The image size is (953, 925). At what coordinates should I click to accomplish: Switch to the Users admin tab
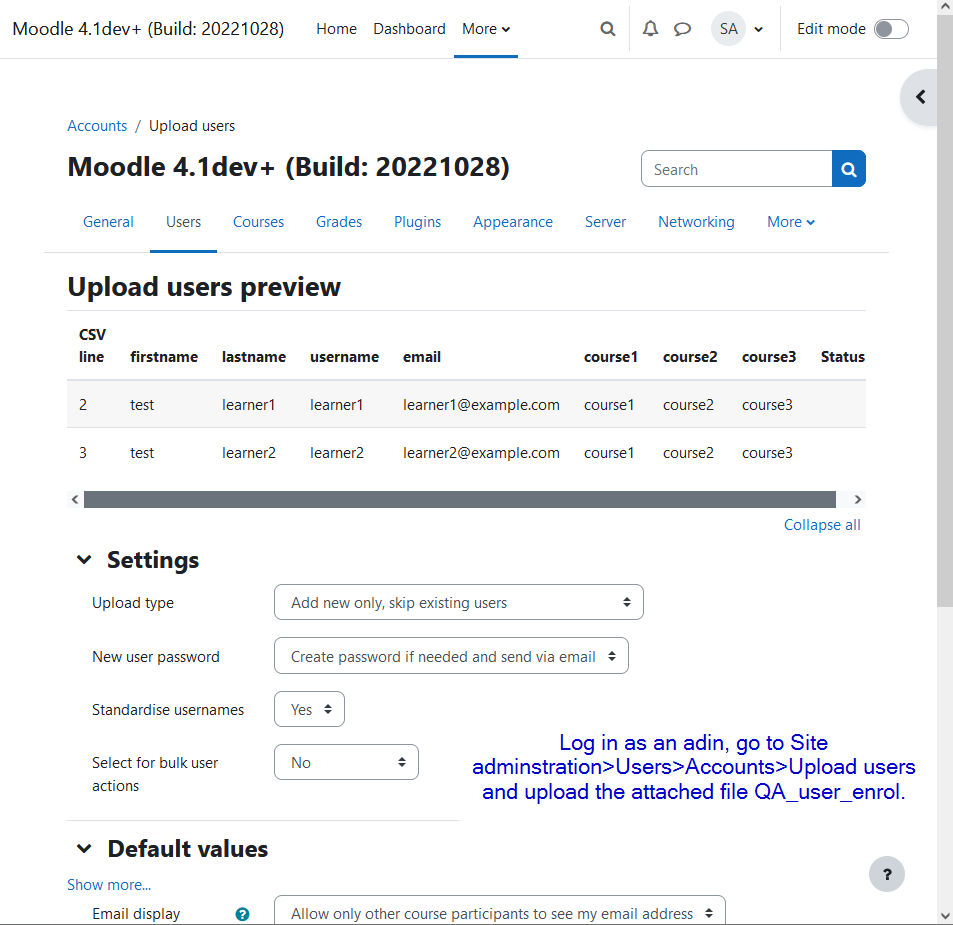pyautogui.click(x=184, y=222)
